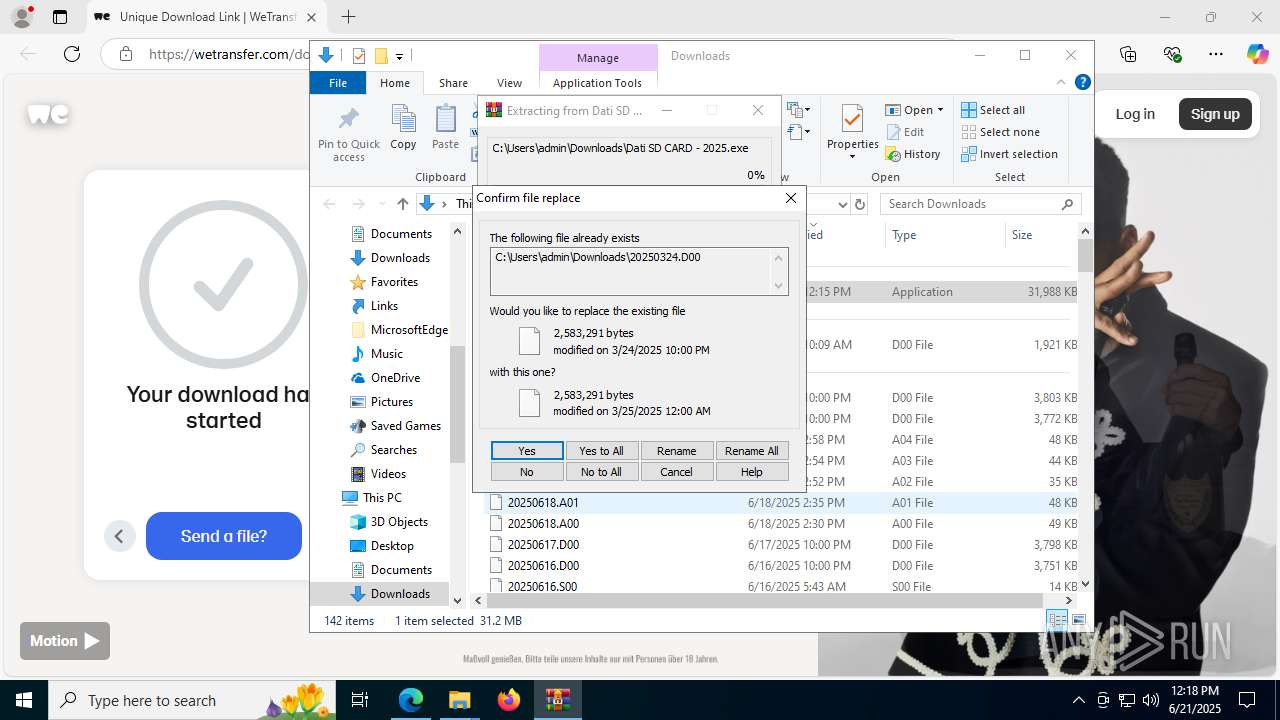Click Send a file? button
Image resolution: width=1280 pixels, height=720 pixels.
pos(224,536)
